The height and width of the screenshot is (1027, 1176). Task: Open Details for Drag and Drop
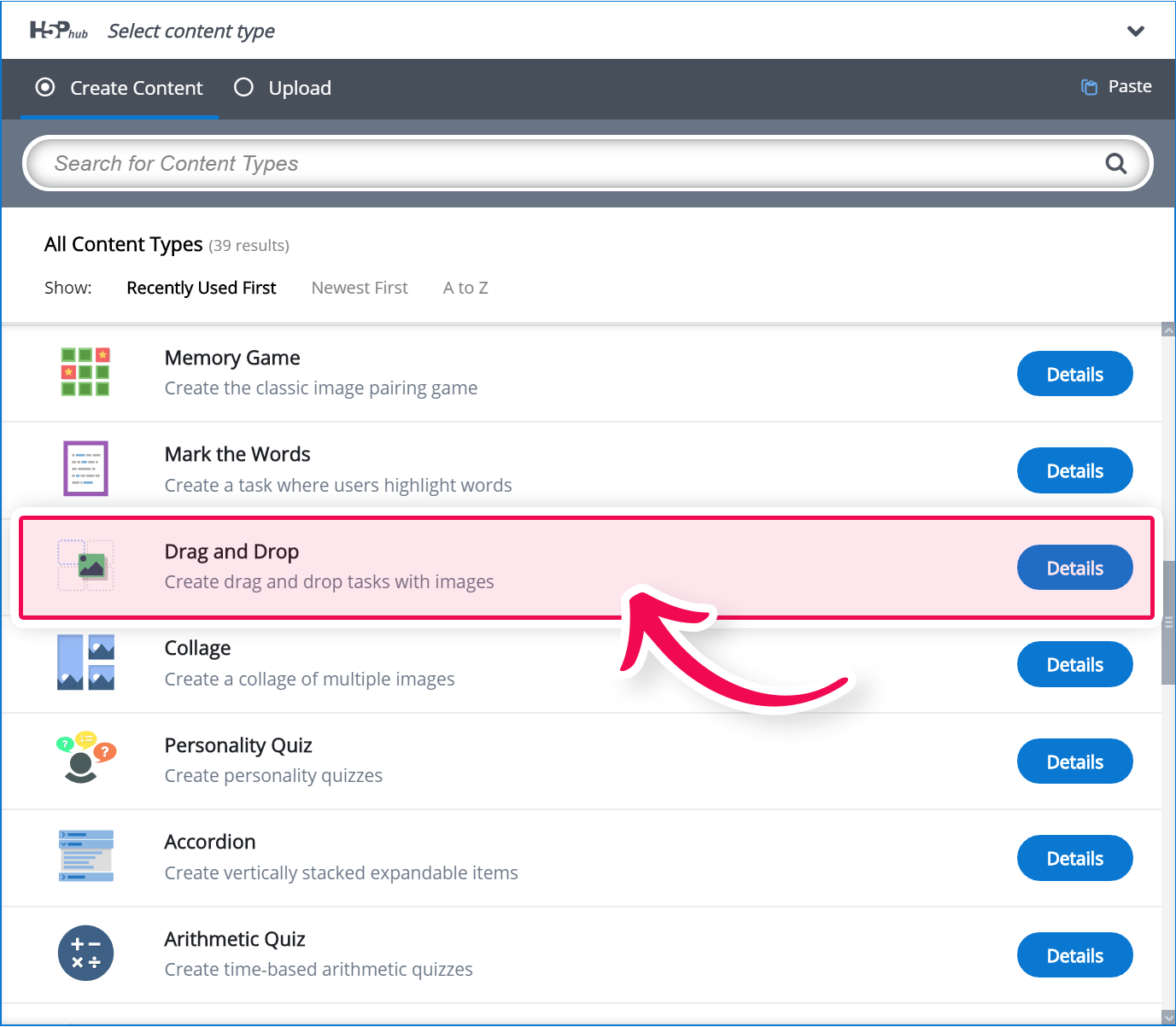coord(1074,568)
